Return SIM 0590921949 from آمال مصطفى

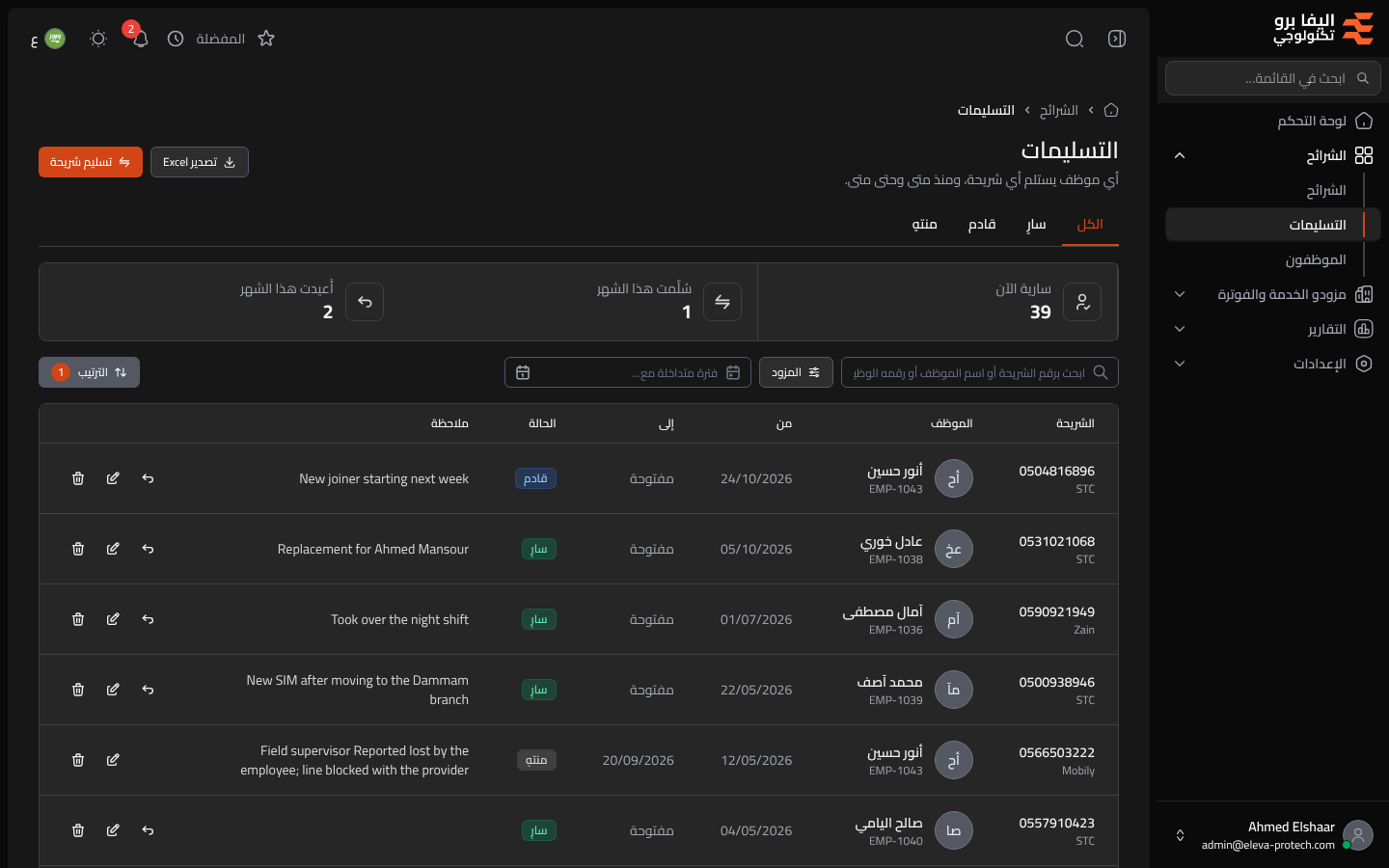[x=148, y=619]
